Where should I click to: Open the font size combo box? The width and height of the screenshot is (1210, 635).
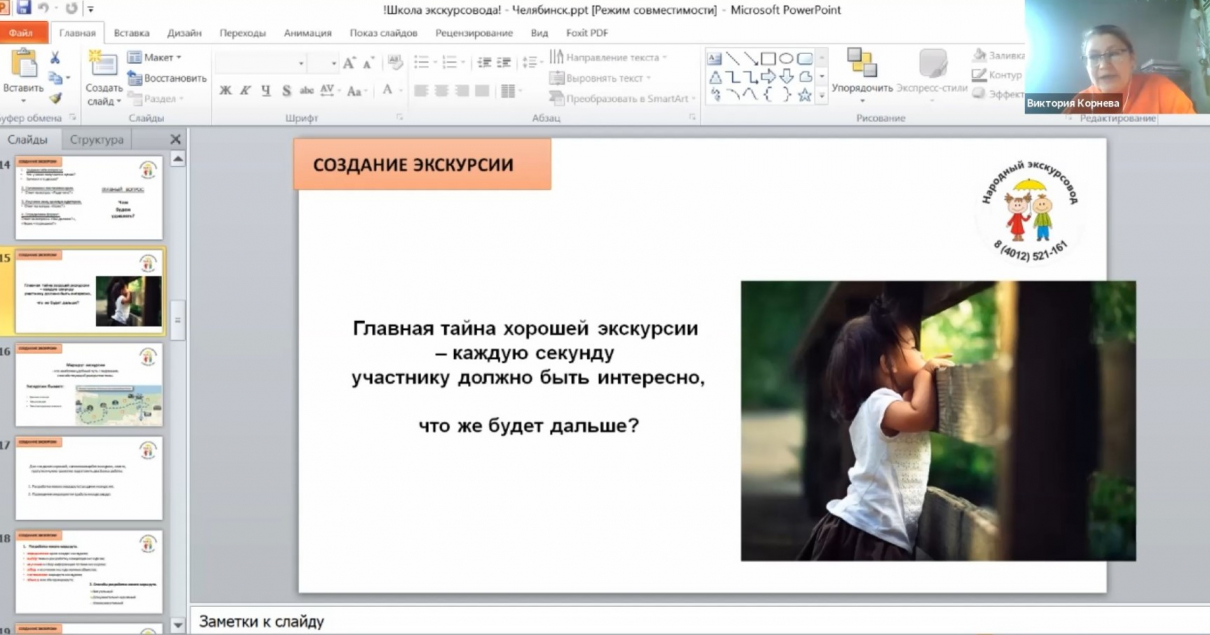pos(323,63)
